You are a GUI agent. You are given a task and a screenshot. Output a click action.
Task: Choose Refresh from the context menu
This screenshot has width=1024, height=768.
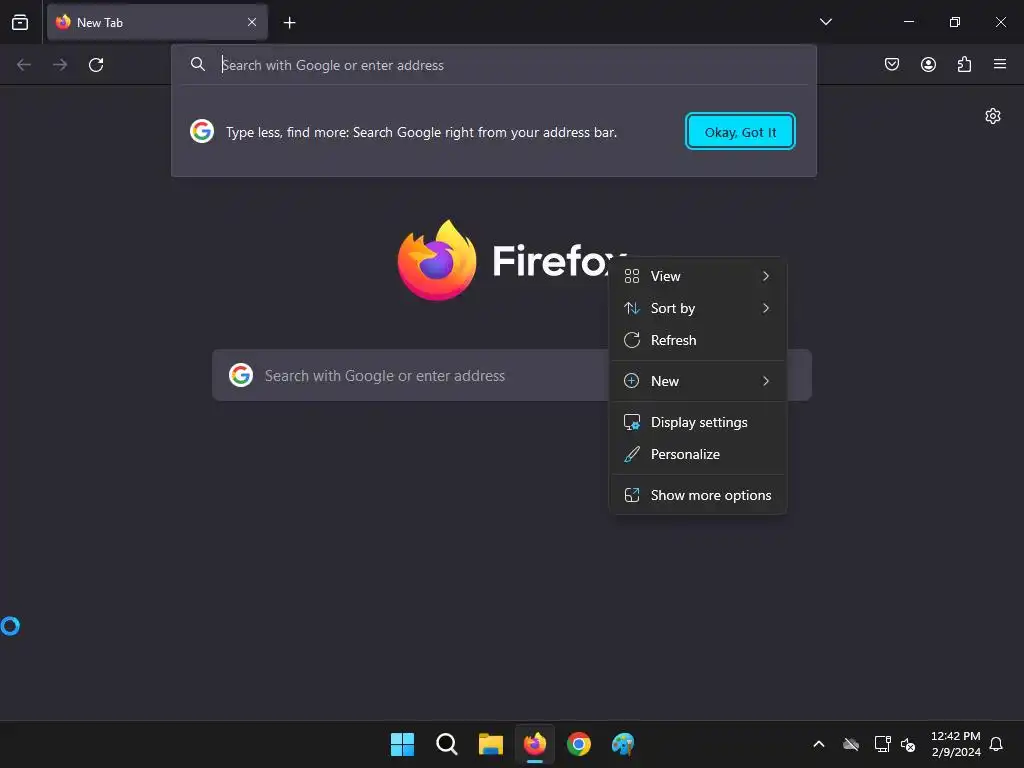pos(697,340)
